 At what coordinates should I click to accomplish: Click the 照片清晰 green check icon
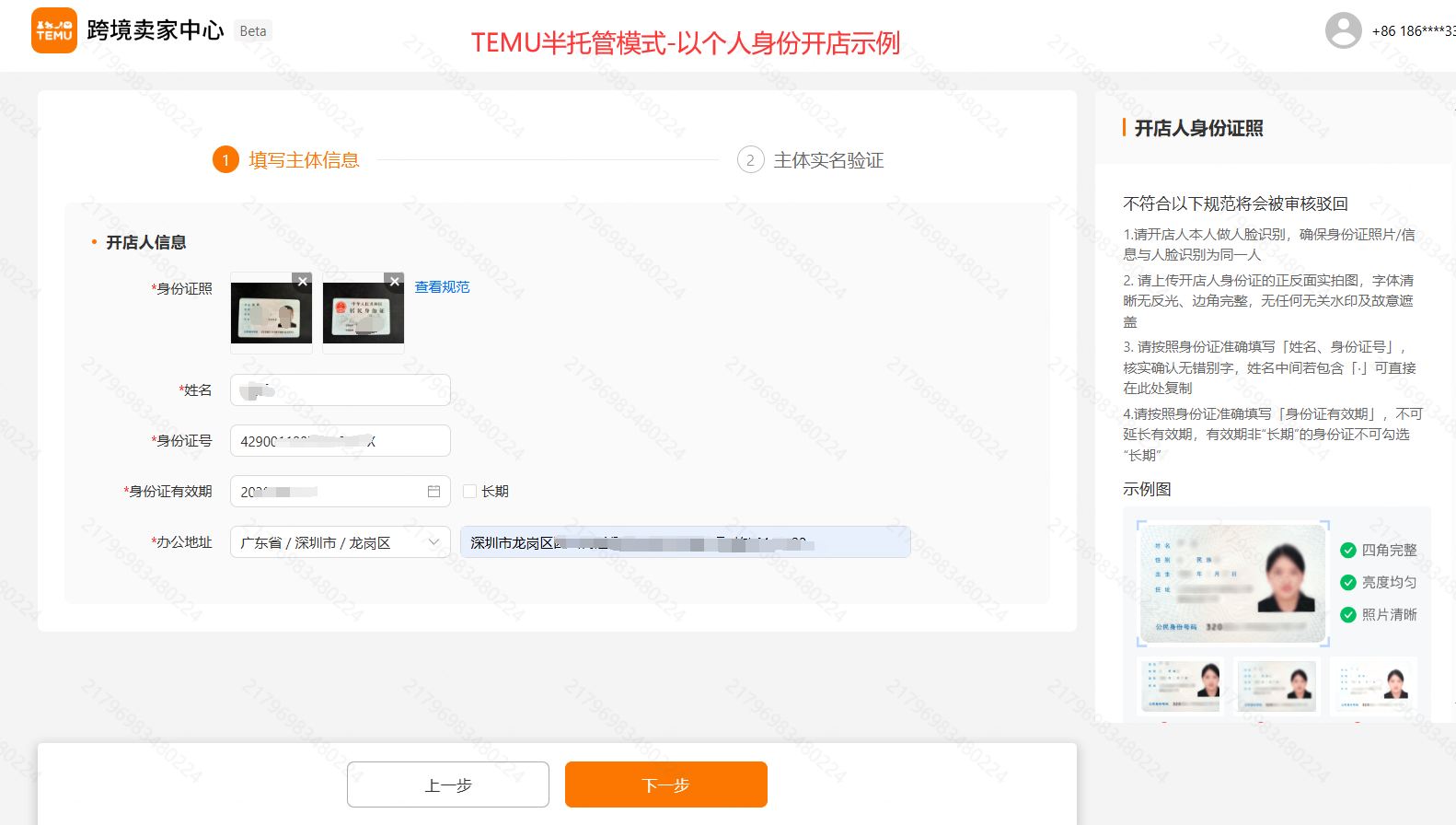coord(1348,615)
